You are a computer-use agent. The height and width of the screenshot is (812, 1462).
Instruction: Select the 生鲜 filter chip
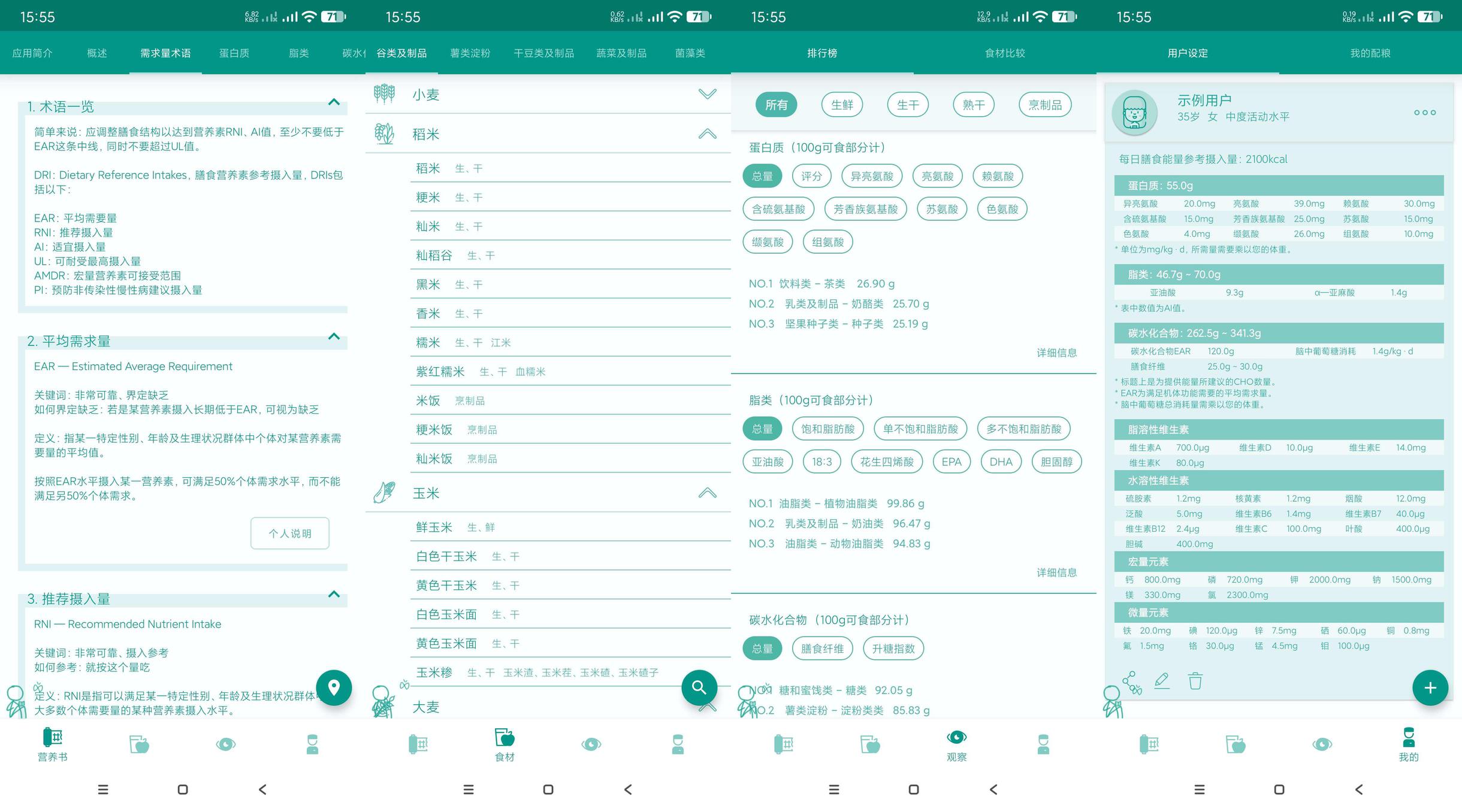842,105
